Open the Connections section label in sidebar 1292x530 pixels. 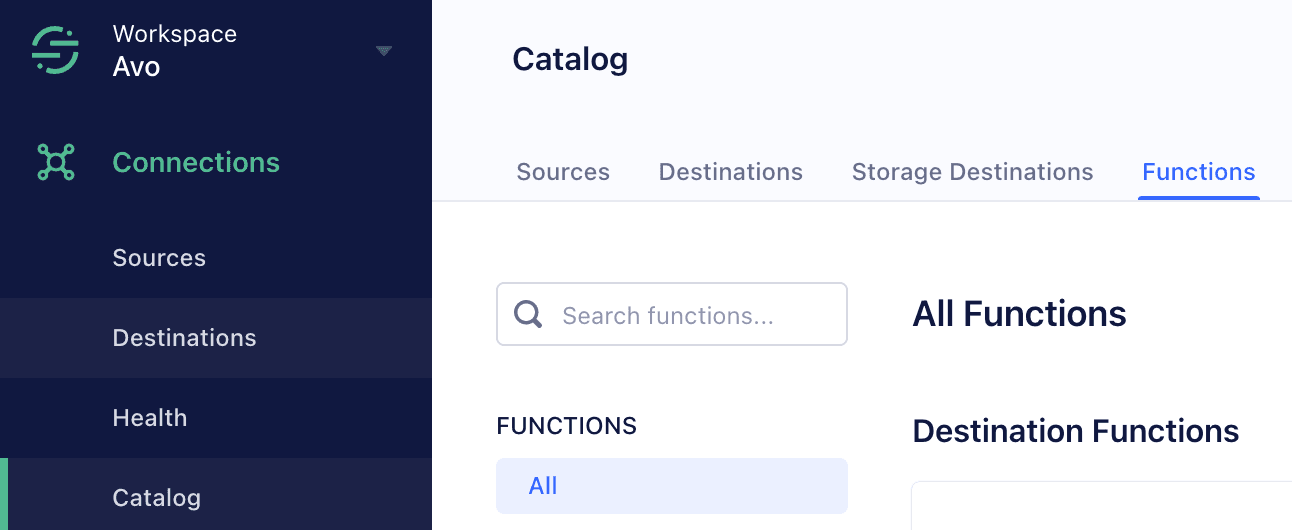(196, 162)
